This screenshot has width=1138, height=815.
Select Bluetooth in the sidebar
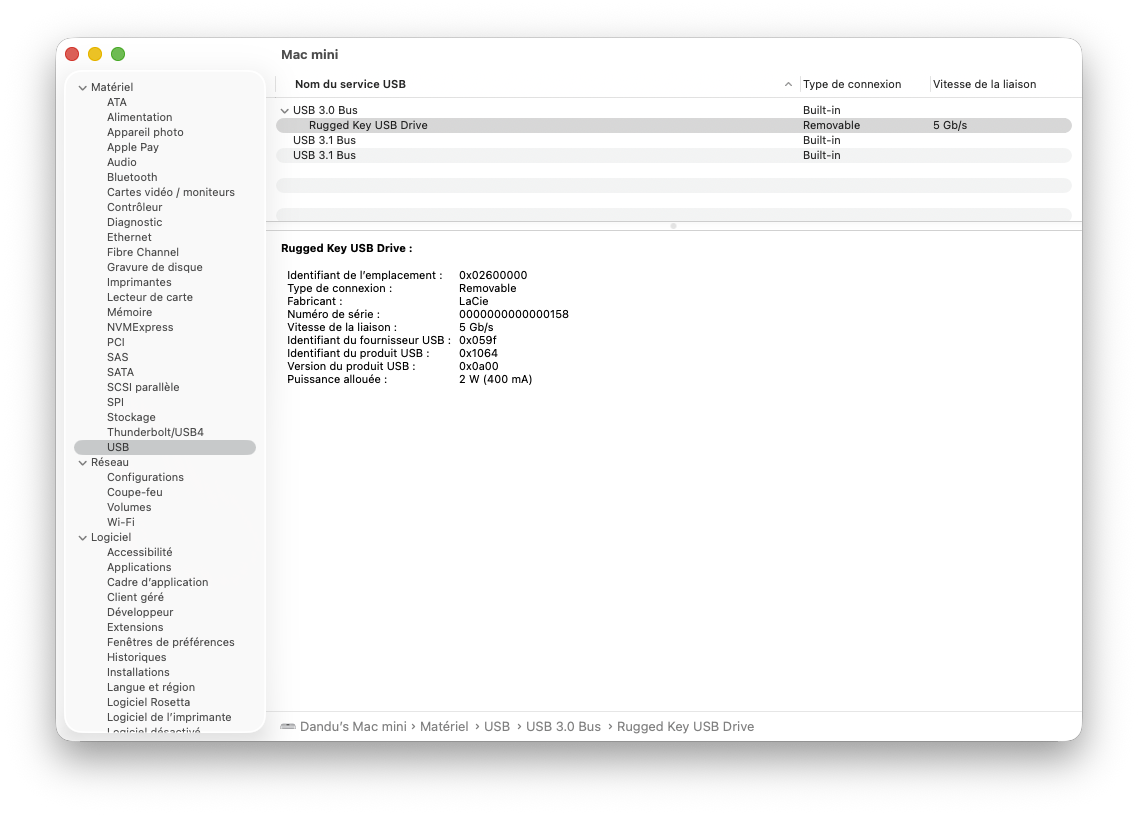click(x=132, y=177)
